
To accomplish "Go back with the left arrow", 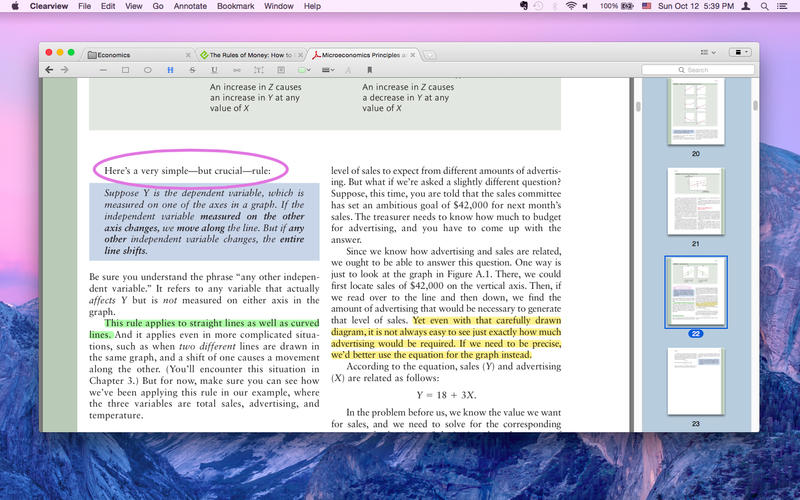I will [49, 70].
